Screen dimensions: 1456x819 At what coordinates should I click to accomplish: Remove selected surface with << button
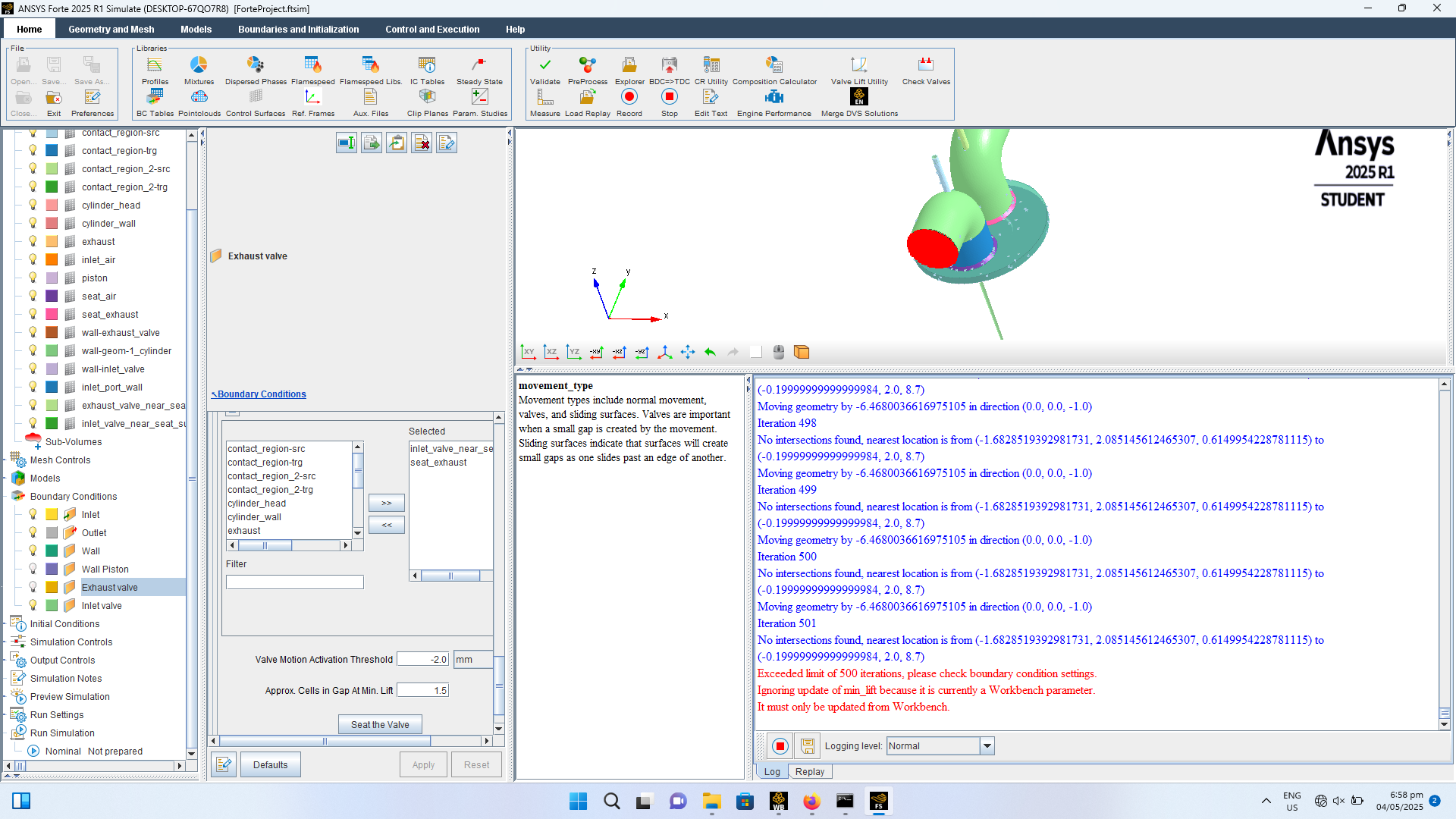click(387, 525)
